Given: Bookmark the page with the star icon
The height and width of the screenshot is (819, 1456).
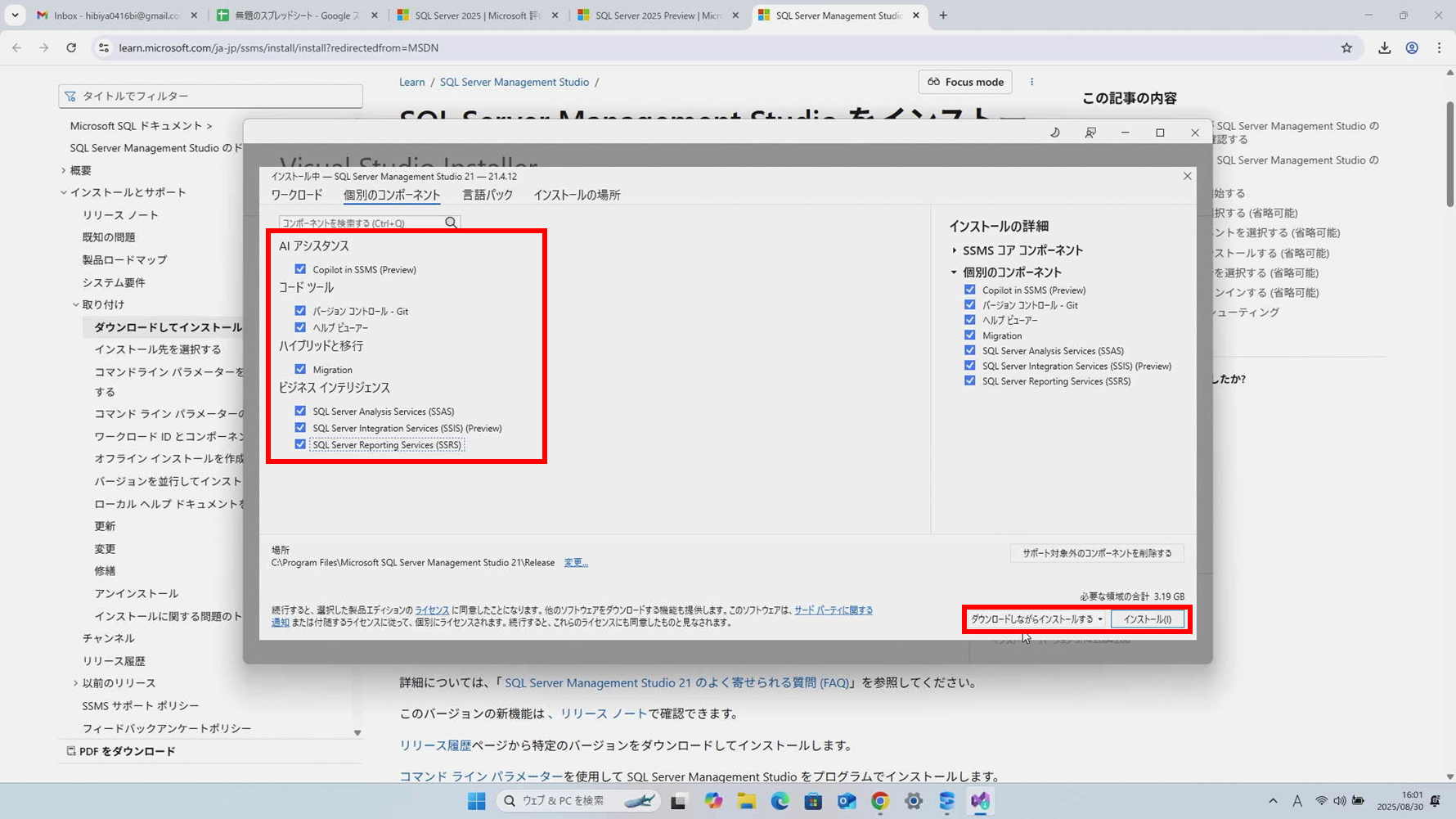Looking at the screenshot, I should [x=1346, y=47].
